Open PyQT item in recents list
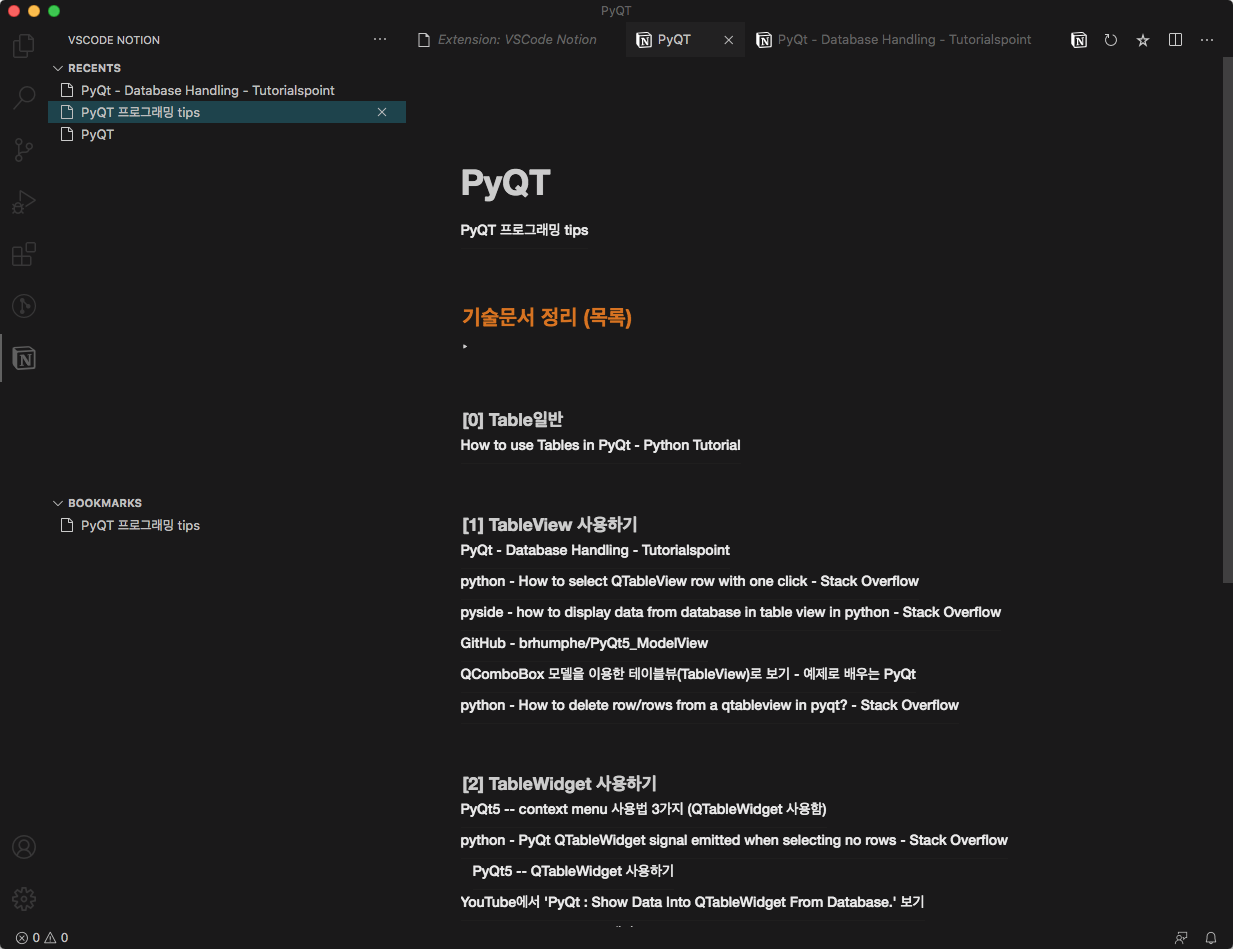Image resolution: width=1233 pixels, height=949 pixels. [x=227, y=134]
